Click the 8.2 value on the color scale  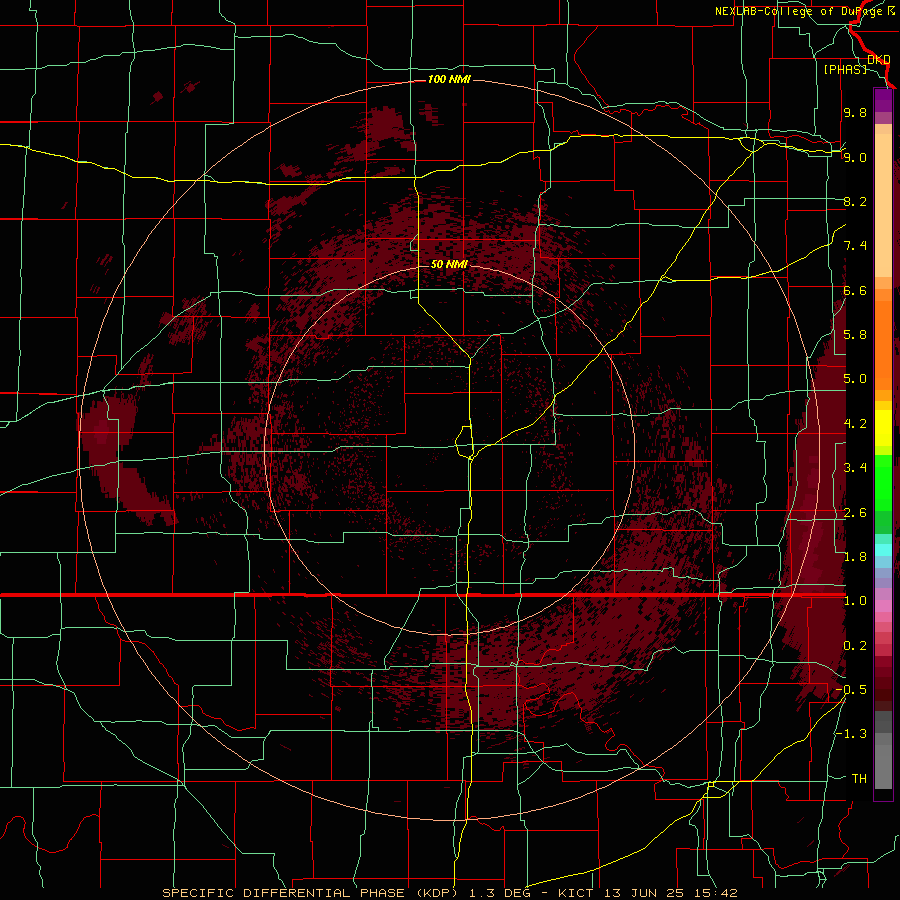855,201
